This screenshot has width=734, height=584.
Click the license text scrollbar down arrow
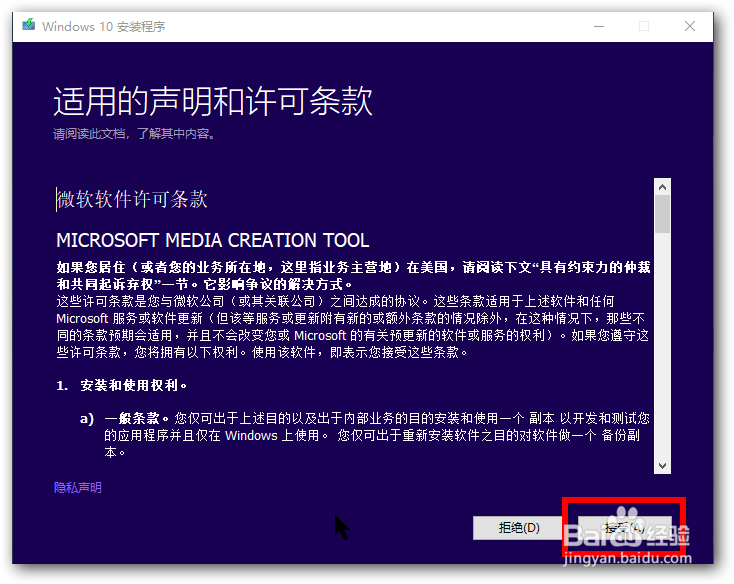[662, 466]
